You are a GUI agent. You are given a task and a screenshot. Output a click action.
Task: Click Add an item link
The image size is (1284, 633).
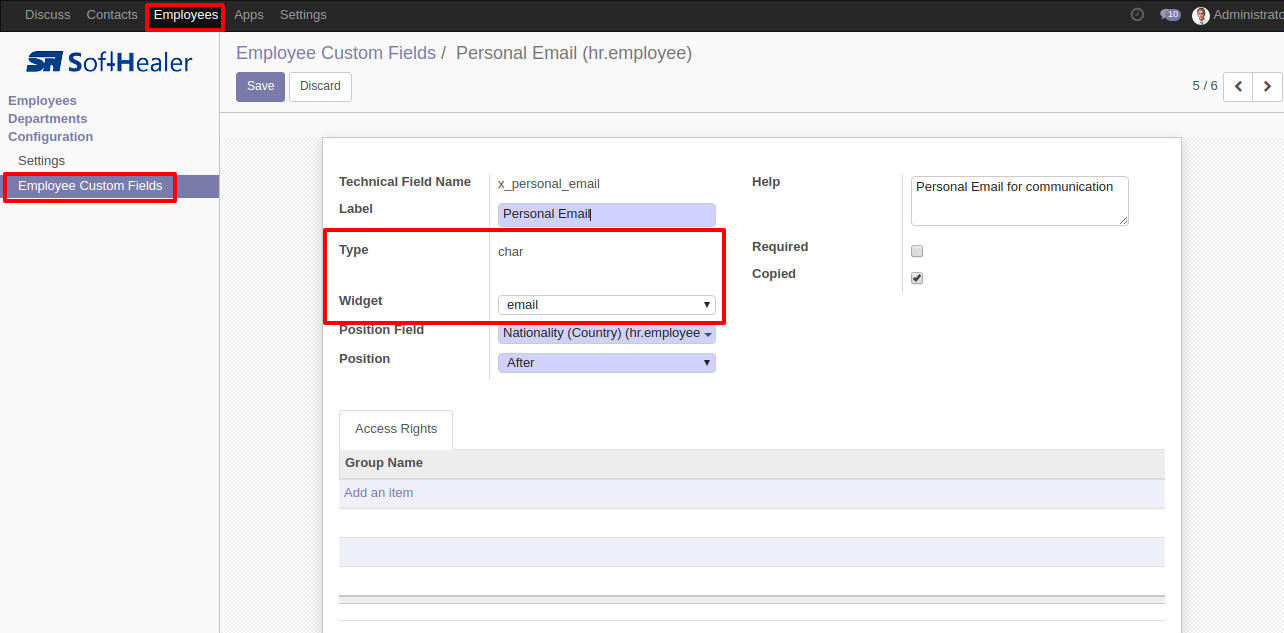point(379,493)
